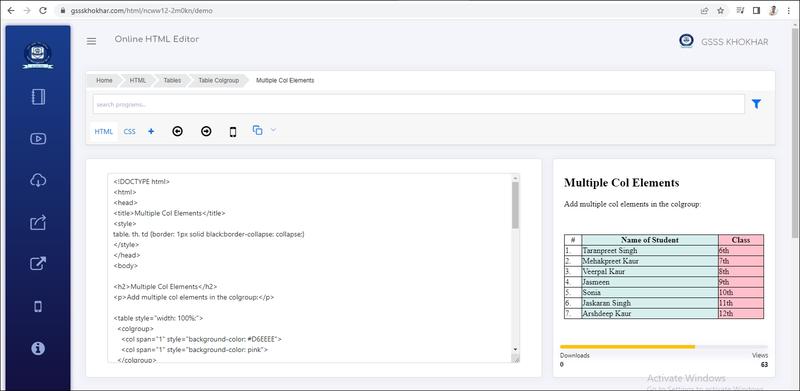Click the cloud download sidebar icon
Viewport: 800px width, 391px height.
coord(38,180)
